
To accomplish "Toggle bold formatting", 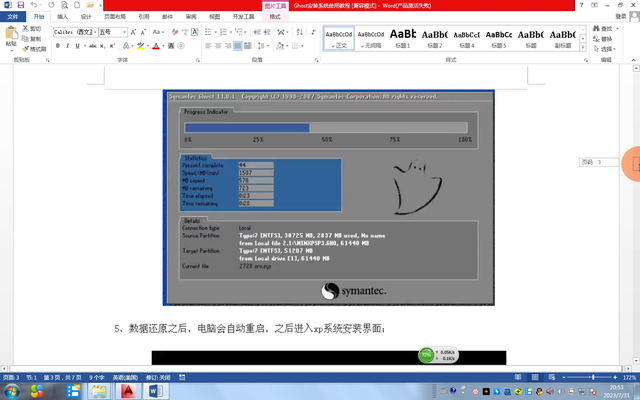I will [58, 46].
